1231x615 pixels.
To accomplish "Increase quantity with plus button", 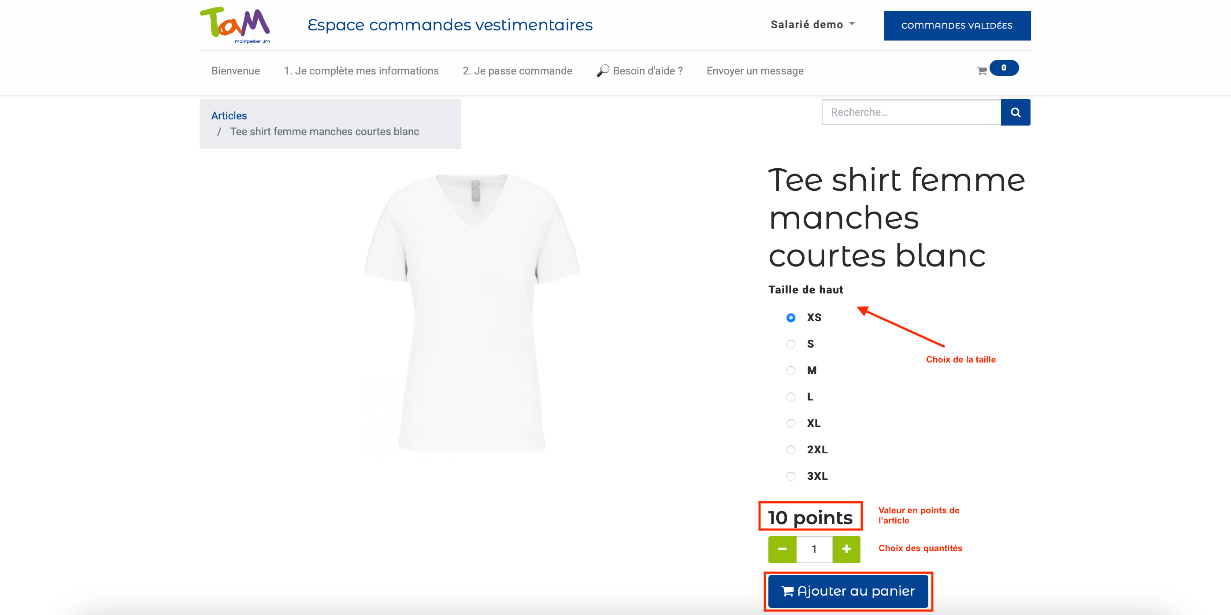I will [846, 549].
